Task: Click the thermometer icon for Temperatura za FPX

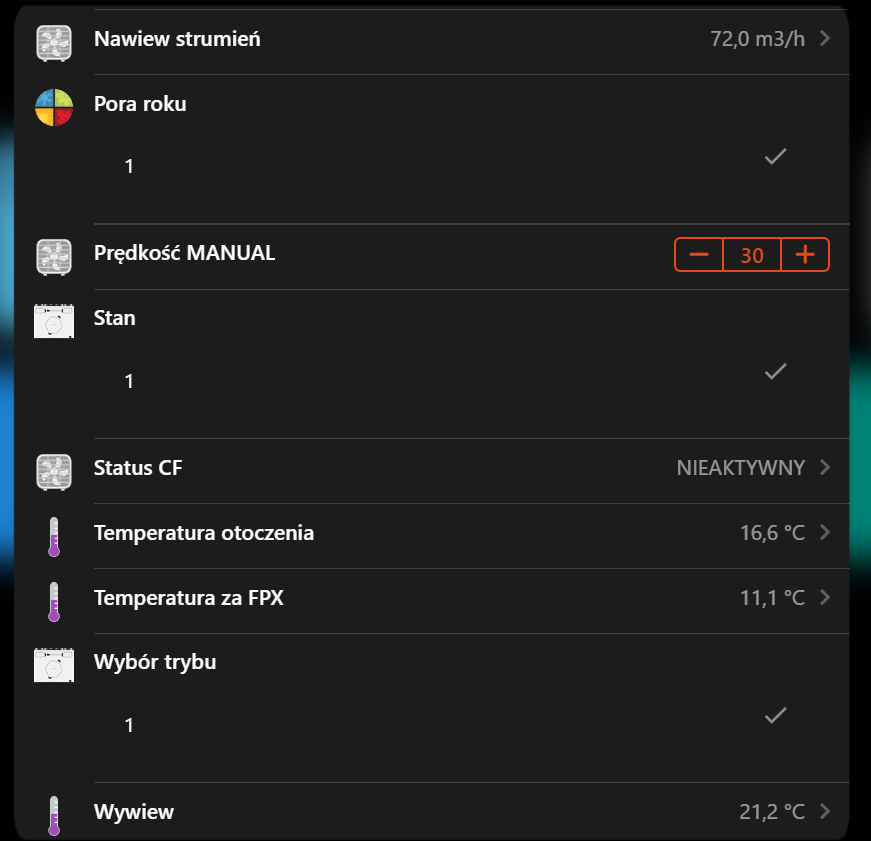Action: [54, 602]
